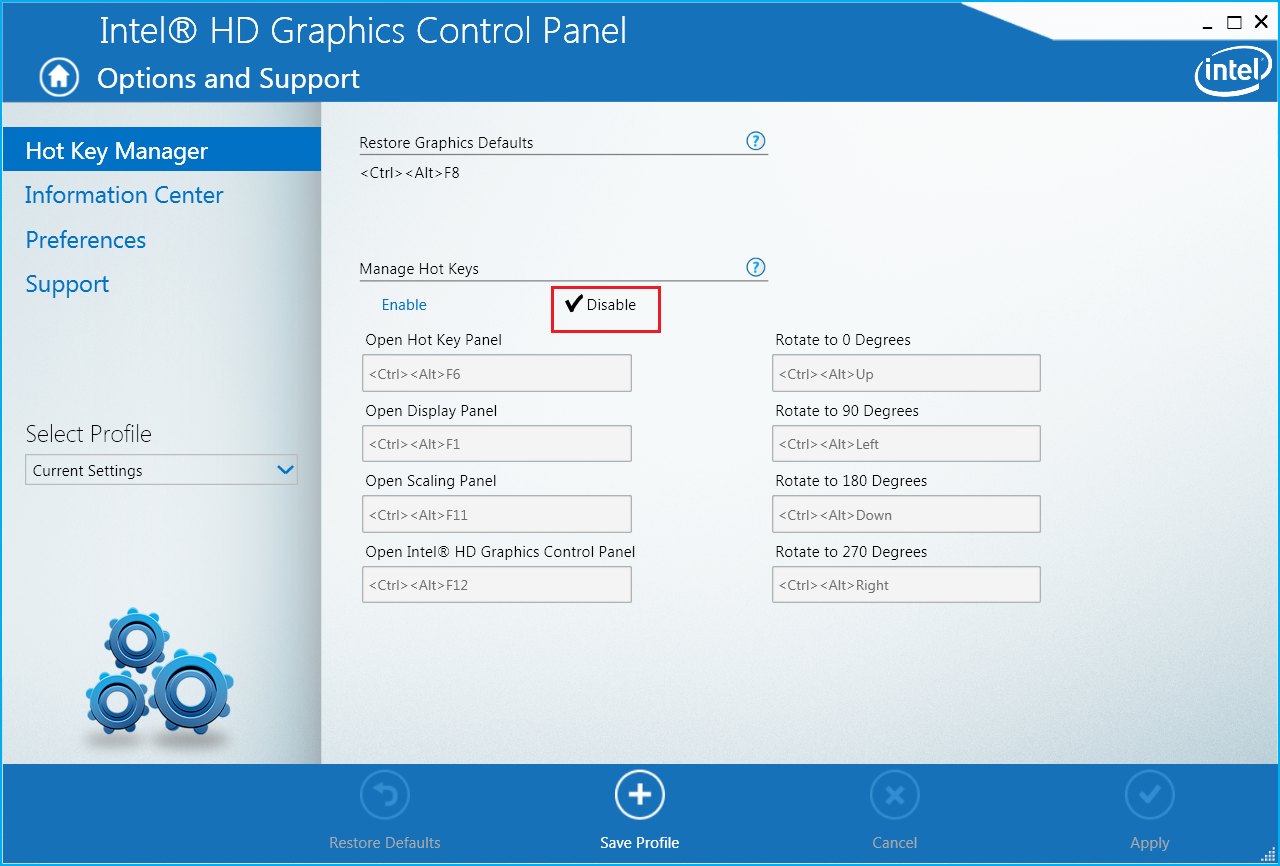Image resolution: width=1280 pixels, height=866 pixels.
Task: Click the Select Profile label
Action: [x=89, y=434]
